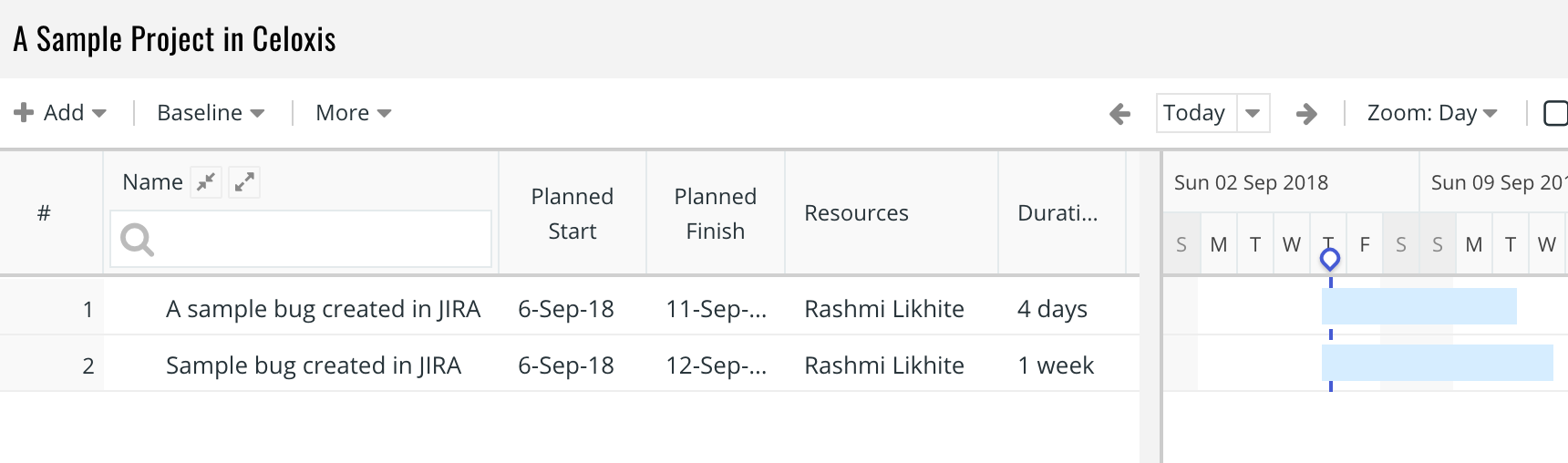This screenshot has width=1568, height=463.
Task: Click the plus icon beside Add
Action: coord(24,112)
